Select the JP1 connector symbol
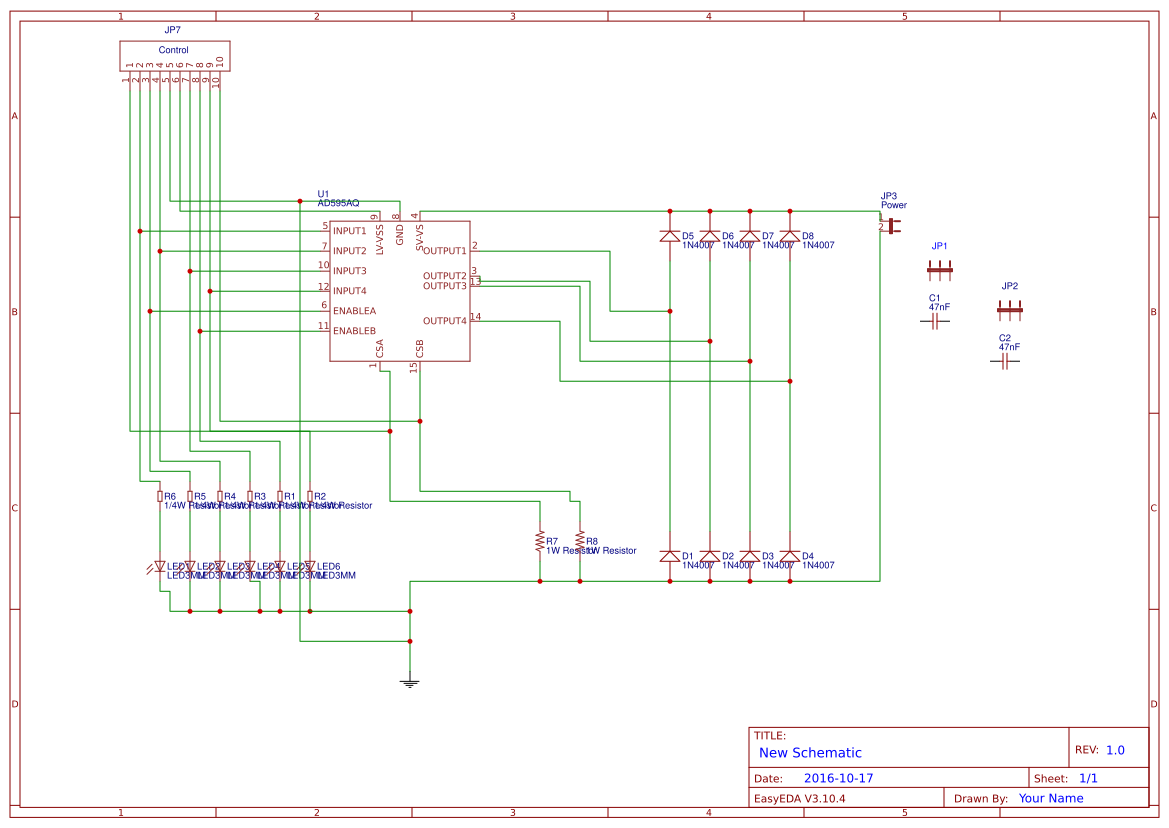 click(938, 269)
